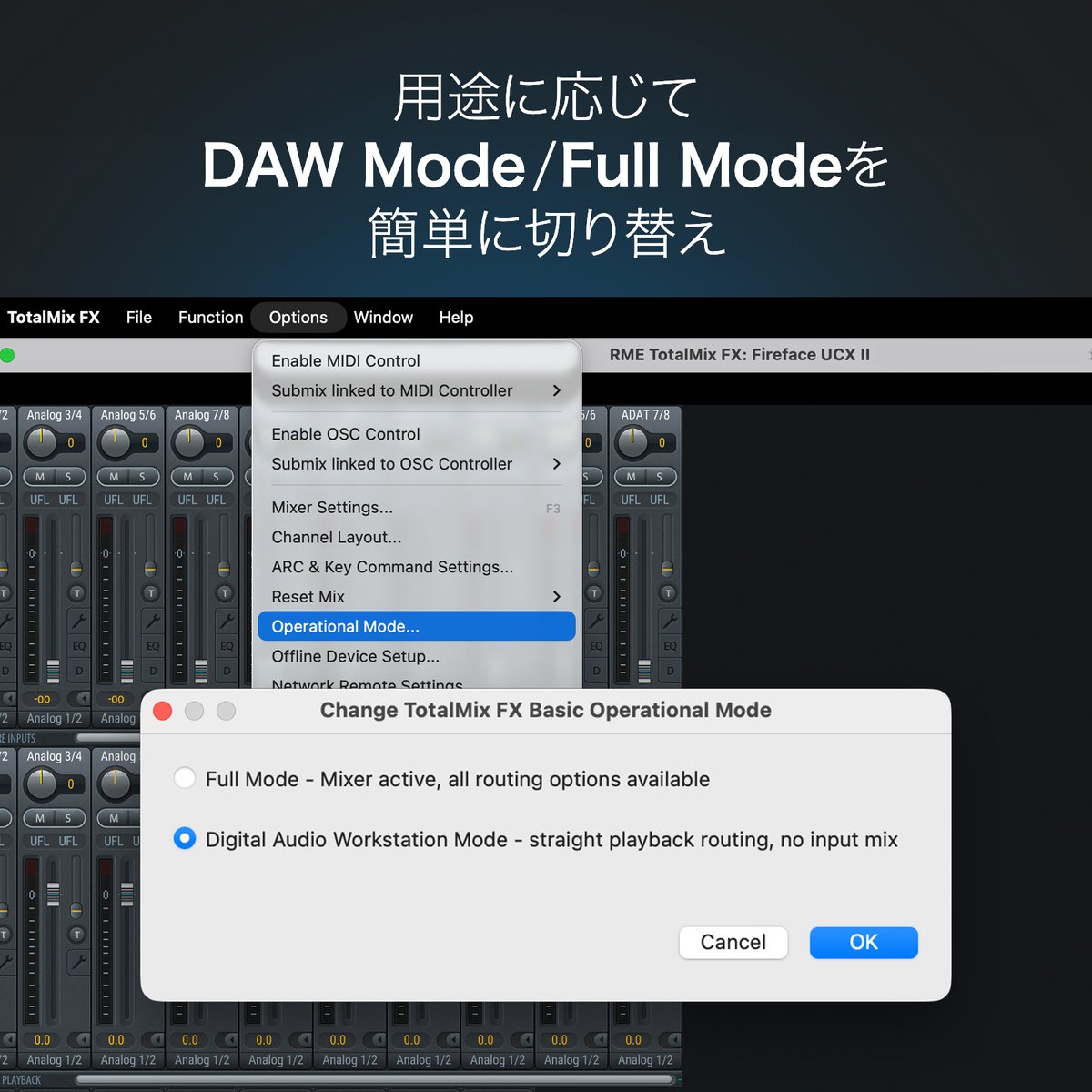Mute the ADAT 7/8 channel
The width and height of the screenshot is (1092, 1092).
(x=631, y=477)
